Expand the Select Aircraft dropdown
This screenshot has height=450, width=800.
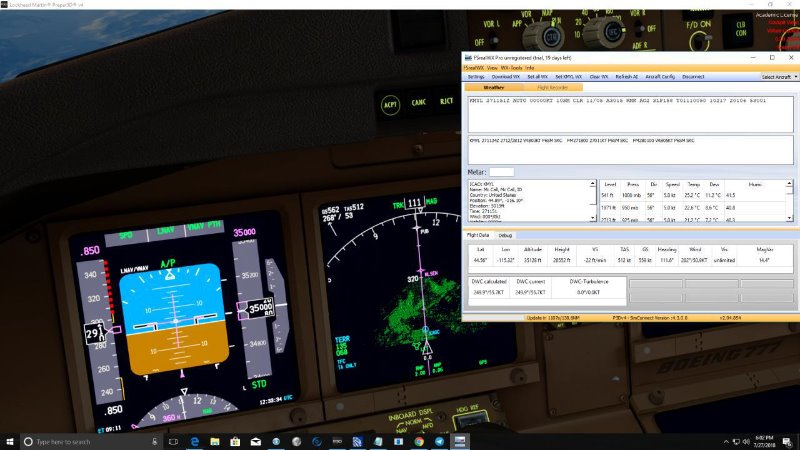[779, 77]
